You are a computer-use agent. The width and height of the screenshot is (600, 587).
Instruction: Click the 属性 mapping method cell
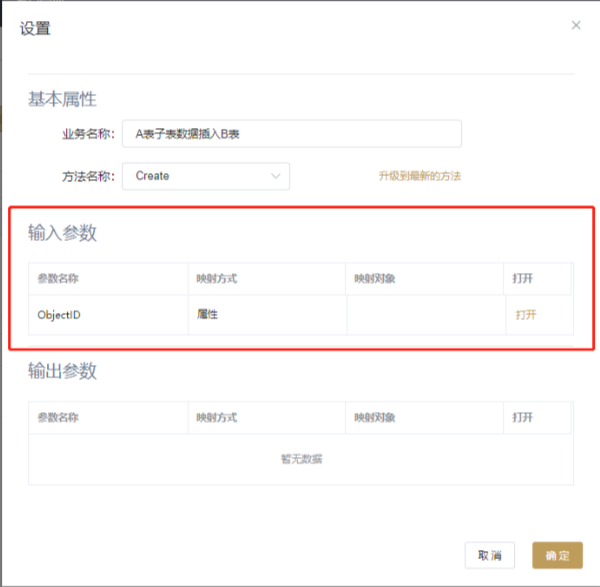pos(208,314)
